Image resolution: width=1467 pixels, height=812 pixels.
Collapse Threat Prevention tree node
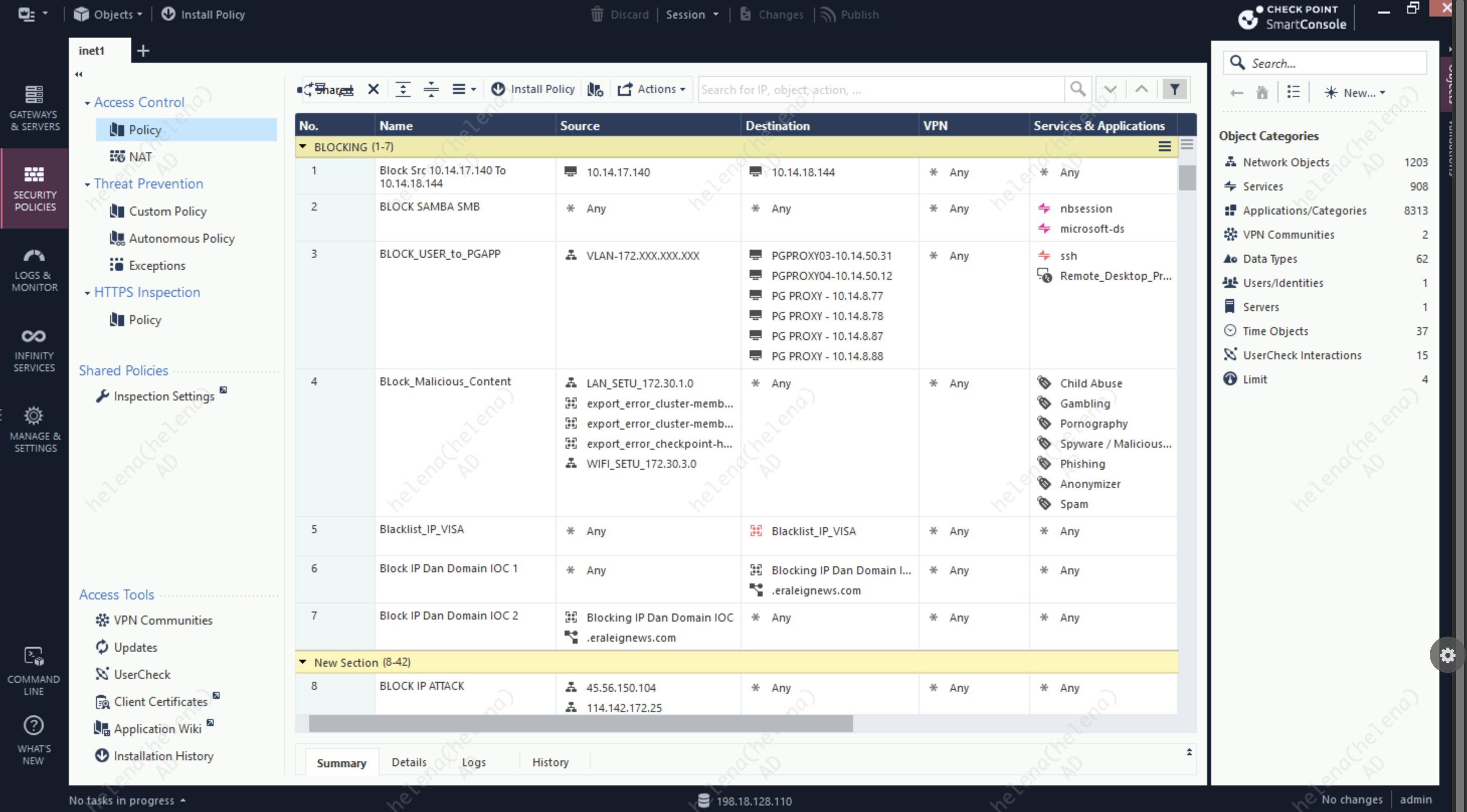pos(87,184)
